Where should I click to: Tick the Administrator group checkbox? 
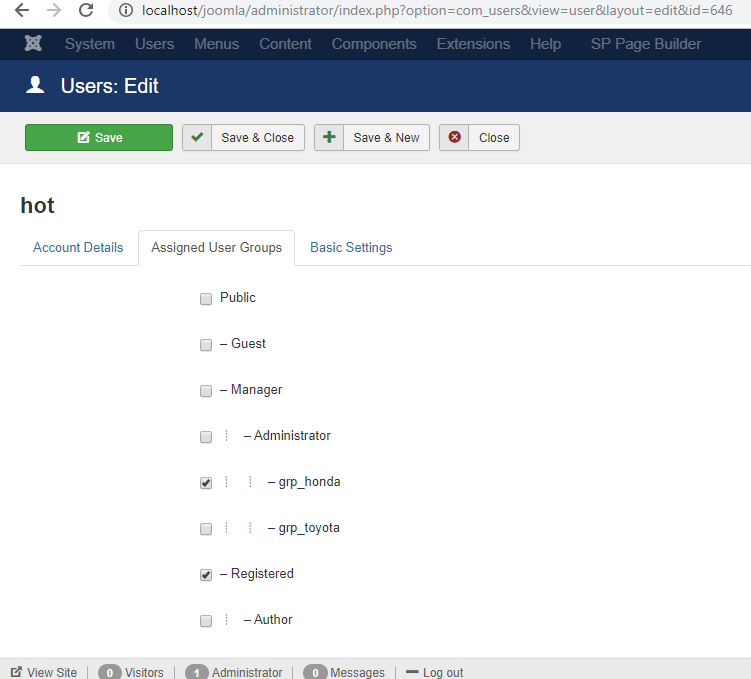(206, 437)
